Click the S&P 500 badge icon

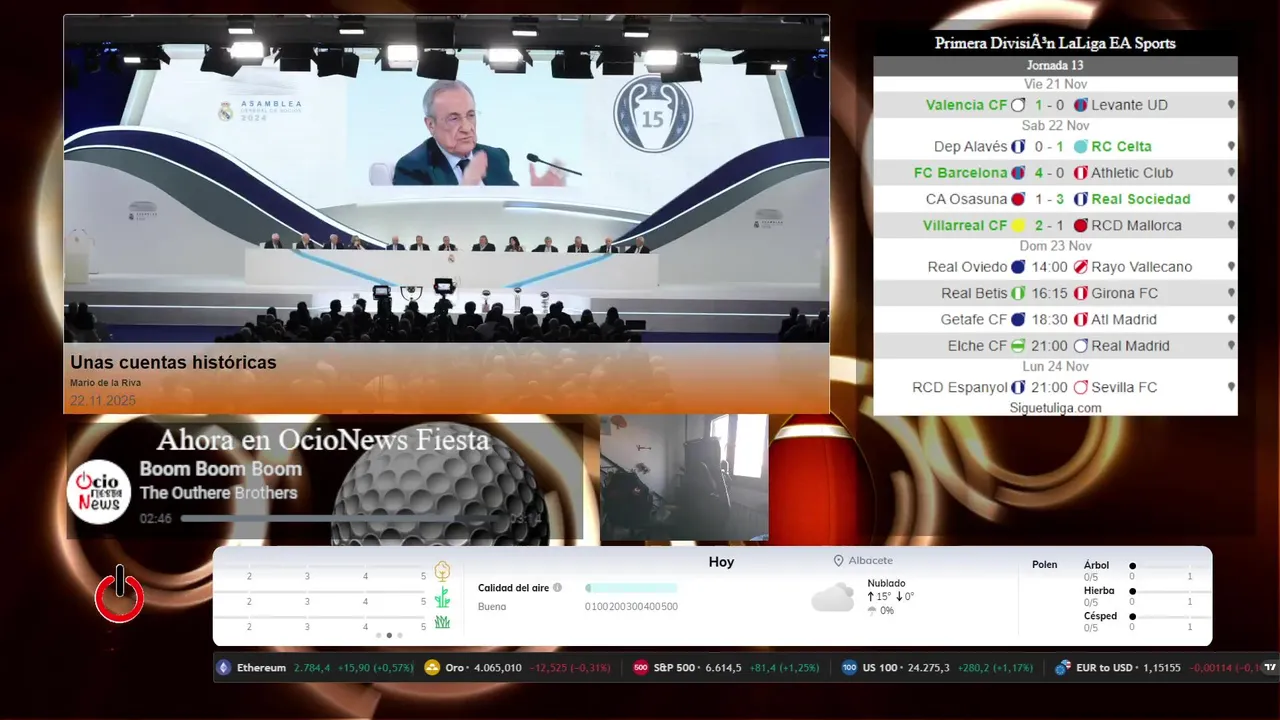(x=641, y=667)
